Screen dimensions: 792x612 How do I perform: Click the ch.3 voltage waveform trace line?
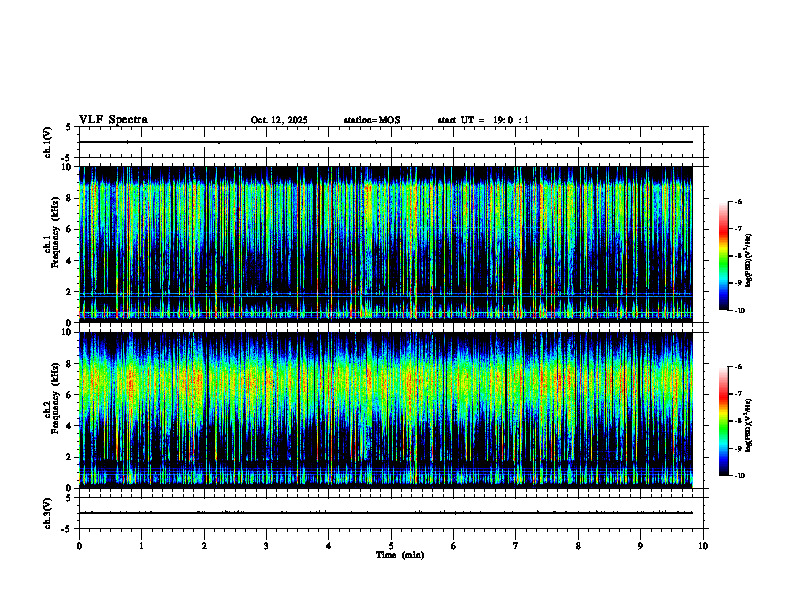coord(385,513)
